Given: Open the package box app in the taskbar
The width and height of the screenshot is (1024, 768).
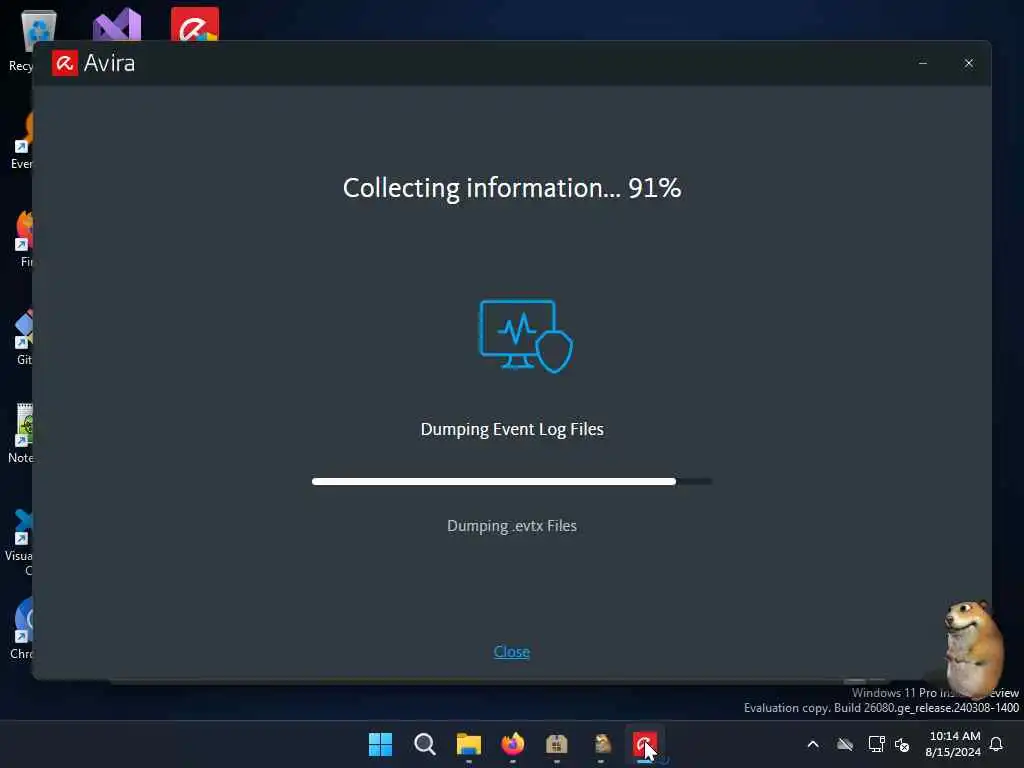Looking at the screenshot, I should [556, 744].
